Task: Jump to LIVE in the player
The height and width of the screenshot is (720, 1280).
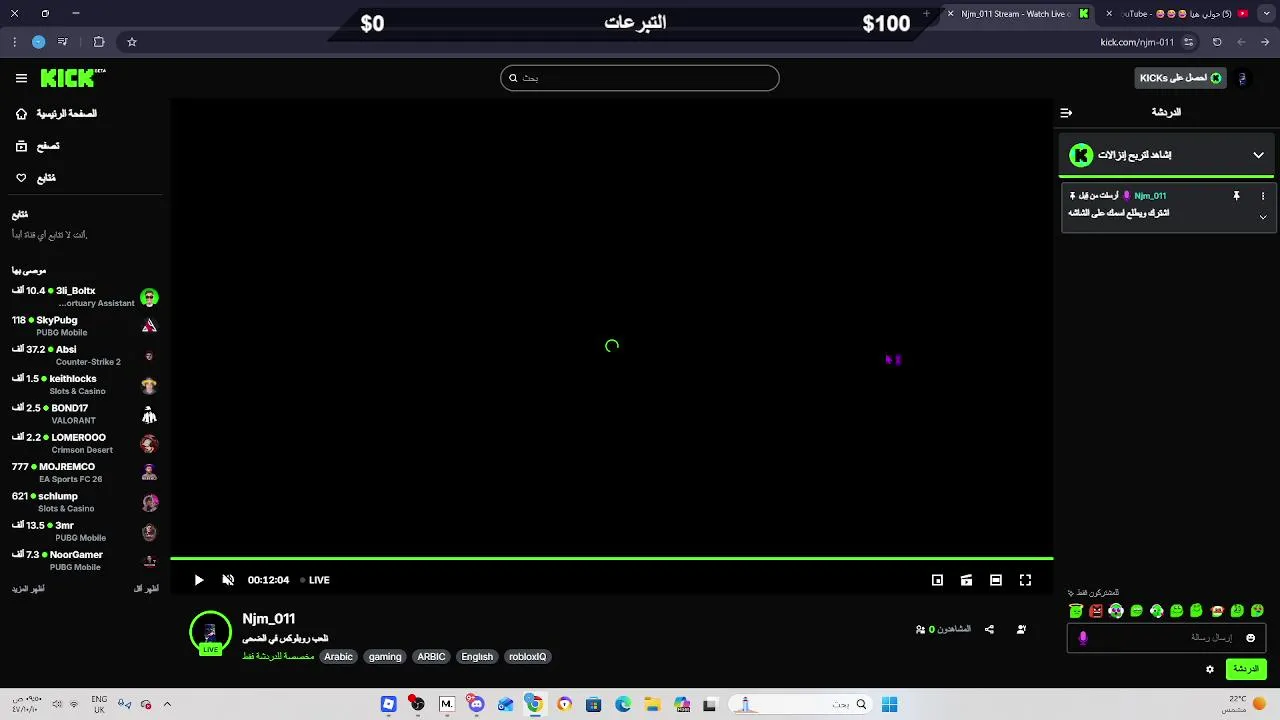Action: coord(315,580)
